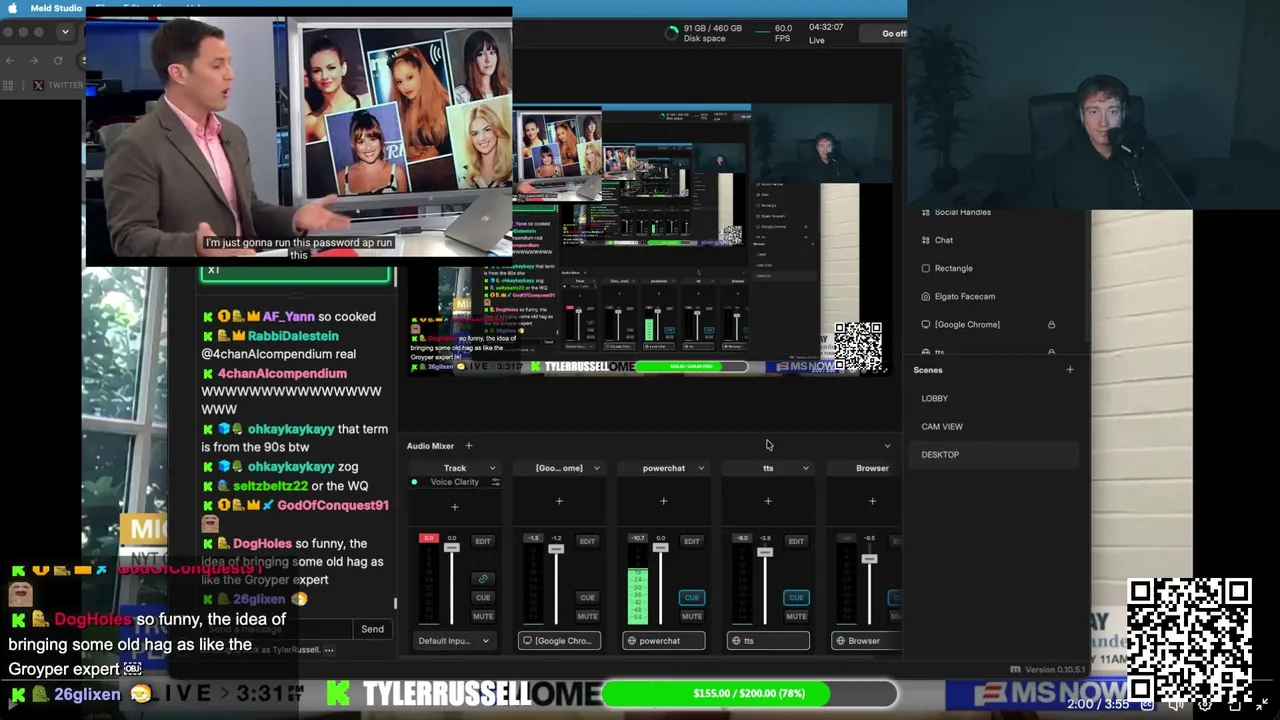Add an effect to Google Chrome channel

(559, 501)
